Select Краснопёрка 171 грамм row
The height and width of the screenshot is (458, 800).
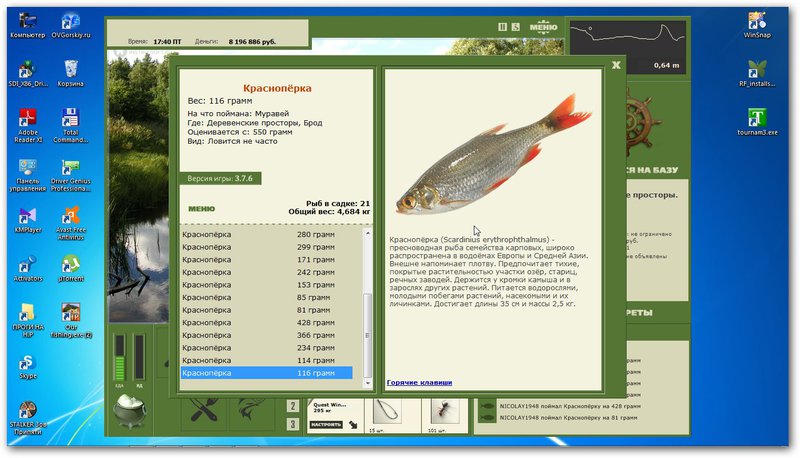[x=266, y=260]
